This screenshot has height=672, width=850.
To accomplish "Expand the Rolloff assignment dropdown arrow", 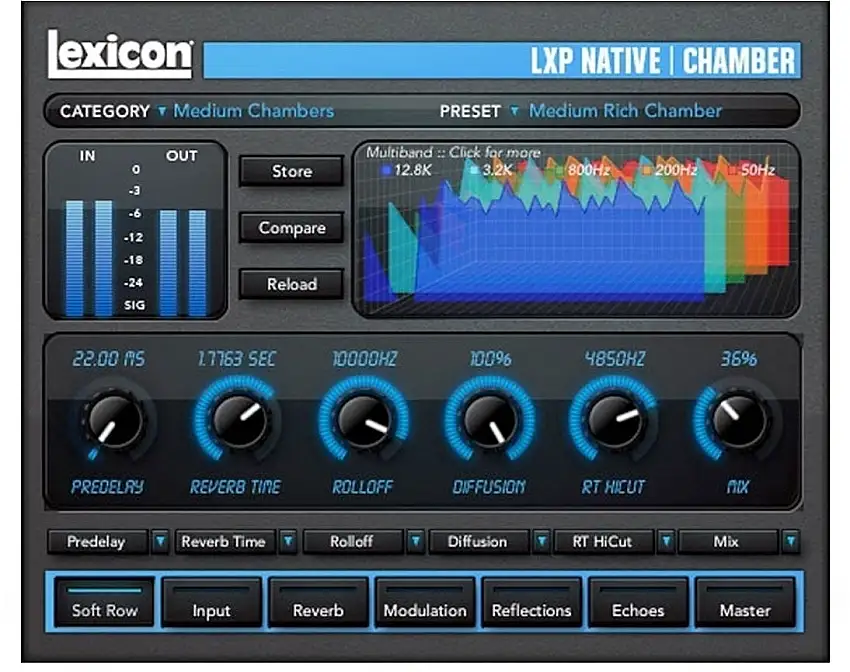I will [x=415, y=541].
